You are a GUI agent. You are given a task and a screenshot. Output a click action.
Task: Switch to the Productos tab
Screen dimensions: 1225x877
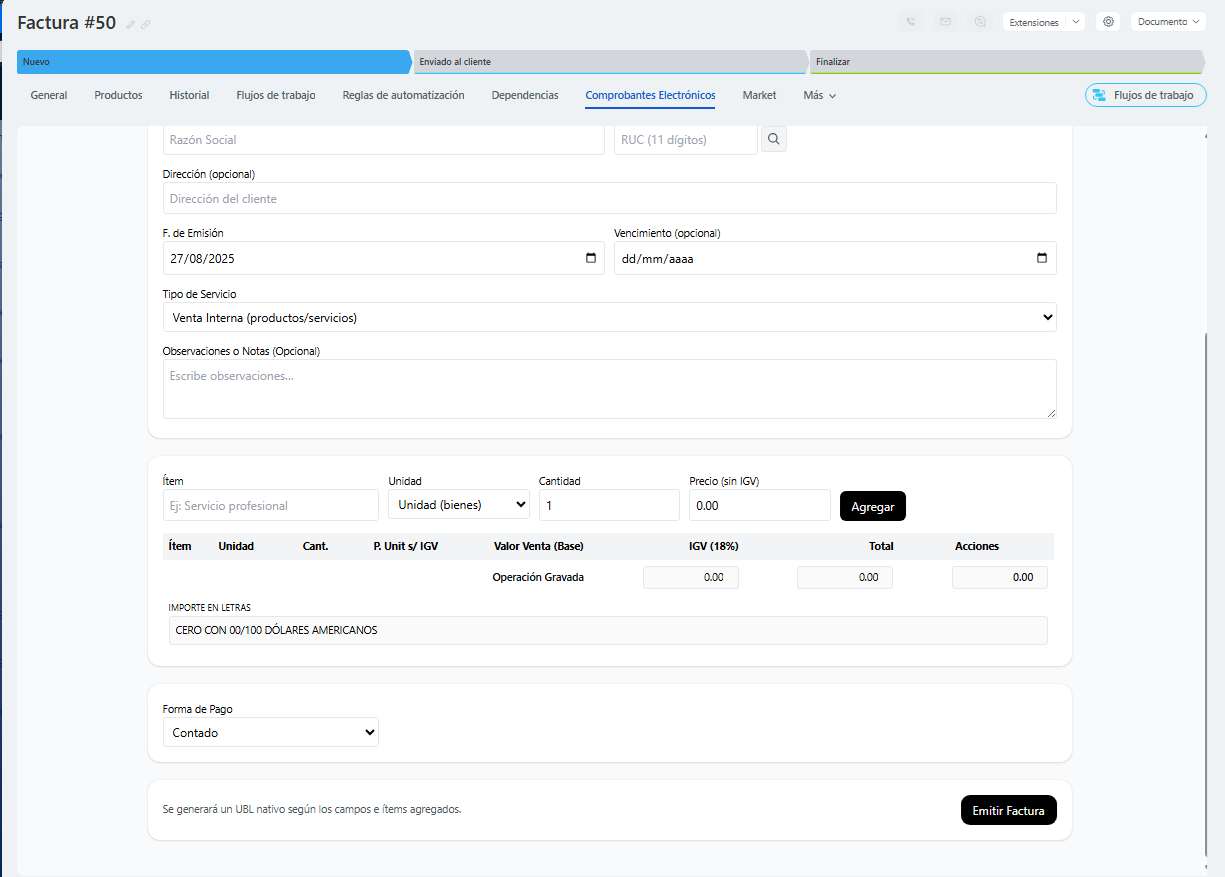(x=118, y=95)
